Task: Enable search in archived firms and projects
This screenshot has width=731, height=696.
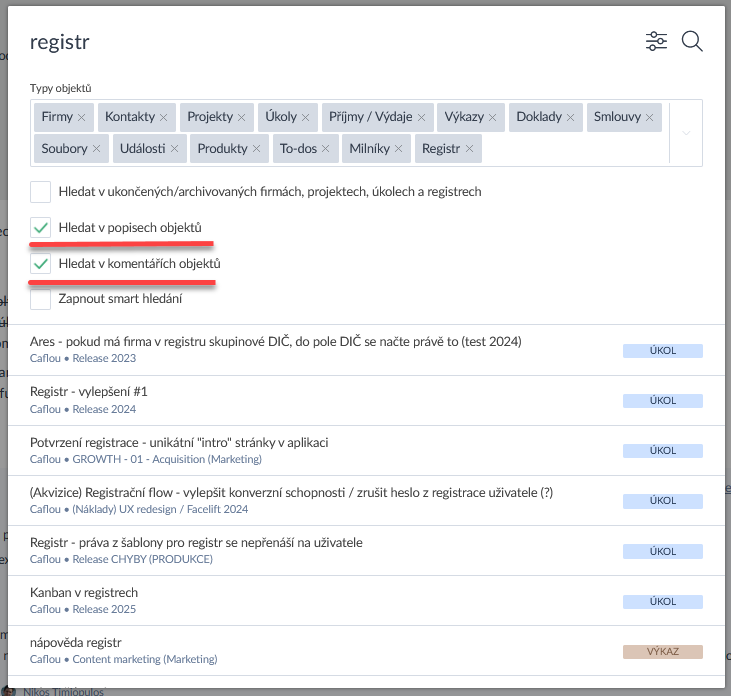Action: click(40, 191)
